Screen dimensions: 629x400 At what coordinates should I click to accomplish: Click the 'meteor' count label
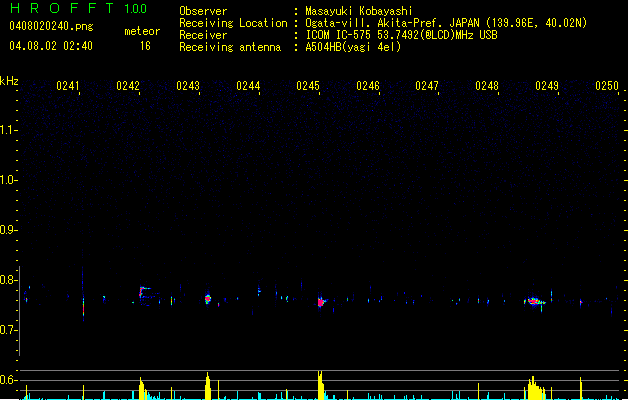(x=142, y=31)
